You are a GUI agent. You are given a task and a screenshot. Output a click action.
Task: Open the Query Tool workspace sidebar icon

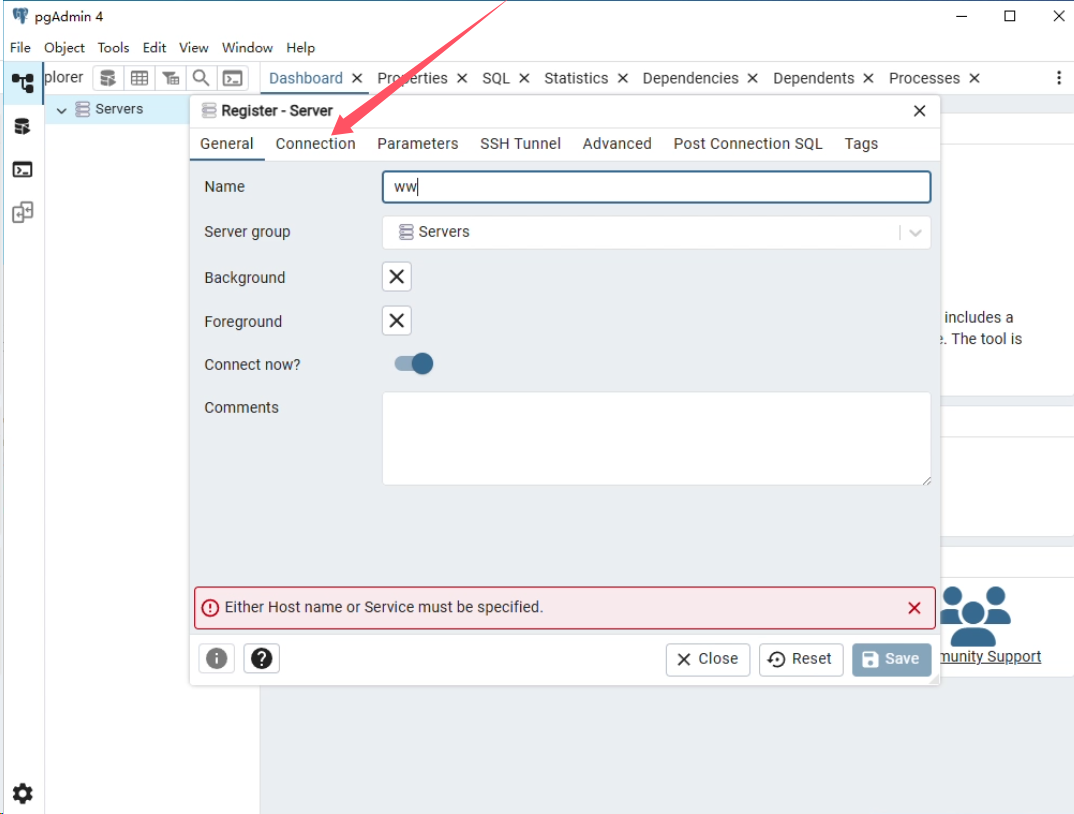click(x=23, y=126)
